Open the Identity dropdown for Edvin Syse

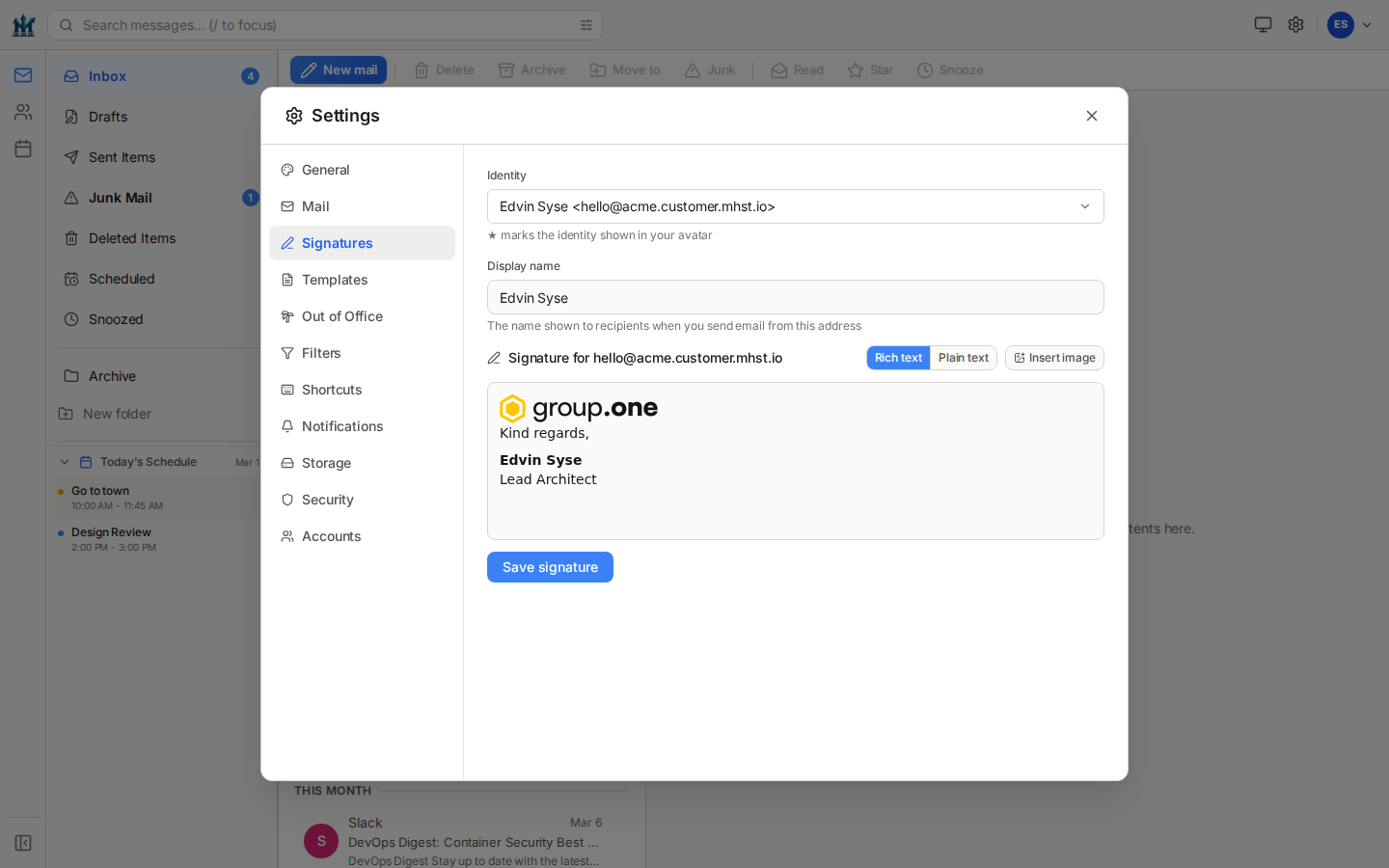(x=795, y=206)
